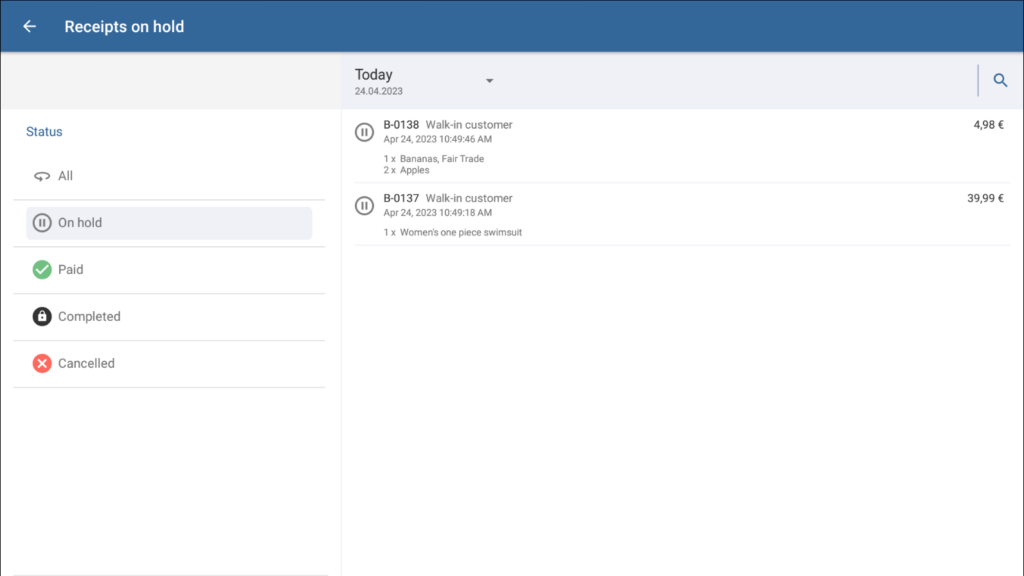Click the back arrow in header

pos(29,27)
